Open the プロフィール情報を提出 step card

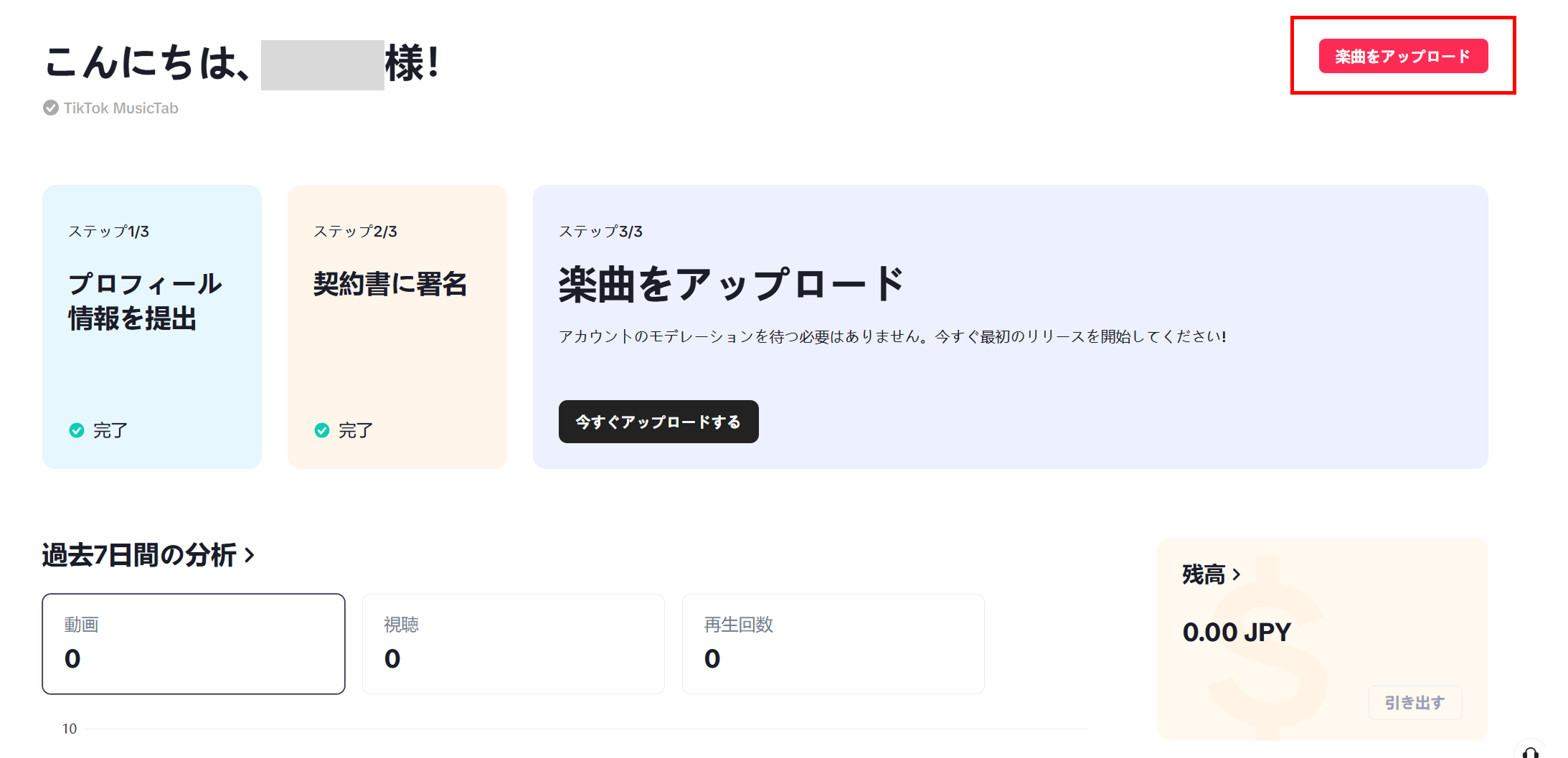pos(152,327)
